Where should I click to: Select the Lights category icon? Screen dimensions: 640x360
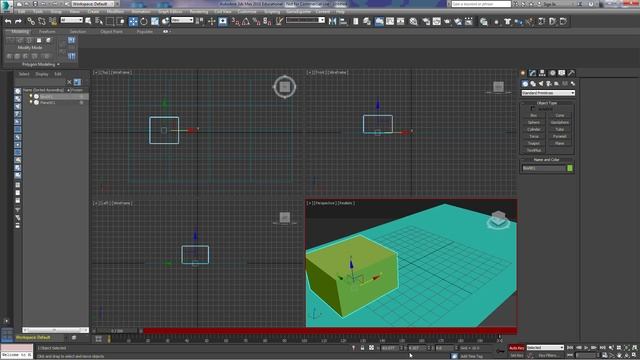coord(541,83)
